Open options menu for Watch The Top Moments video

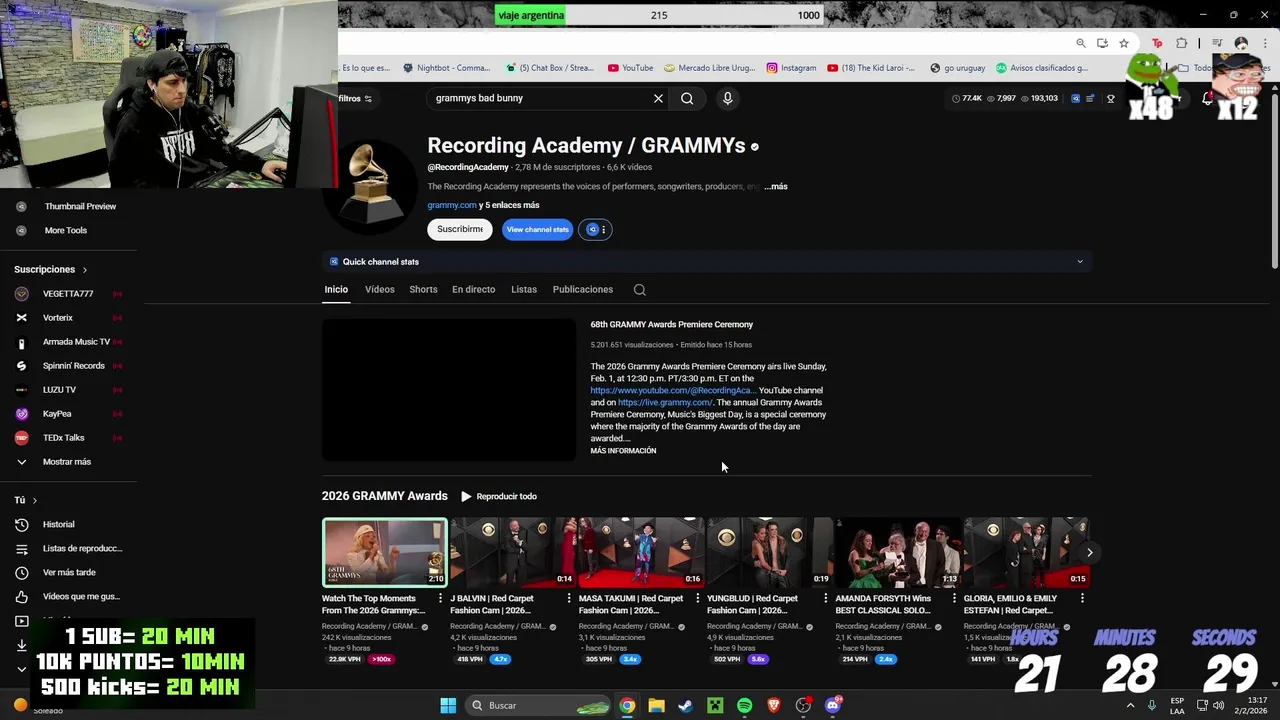(441, 598)
